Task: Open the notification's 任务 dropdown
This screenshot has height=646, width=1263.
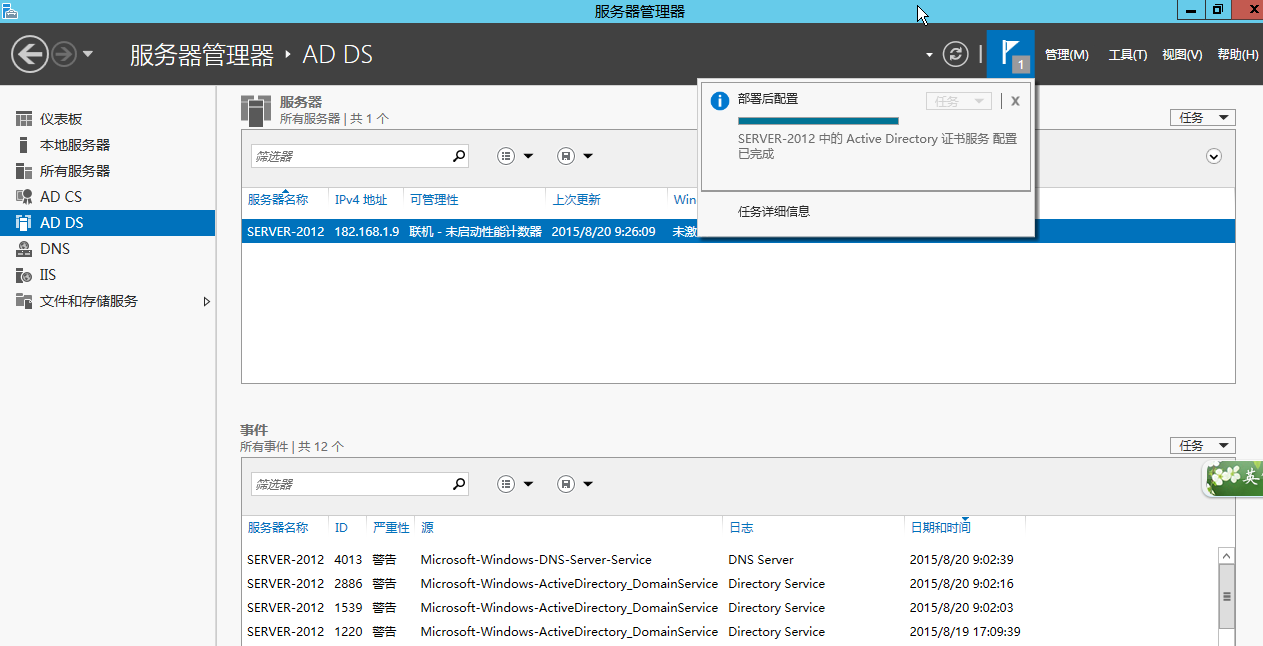Action: [959, 101]
